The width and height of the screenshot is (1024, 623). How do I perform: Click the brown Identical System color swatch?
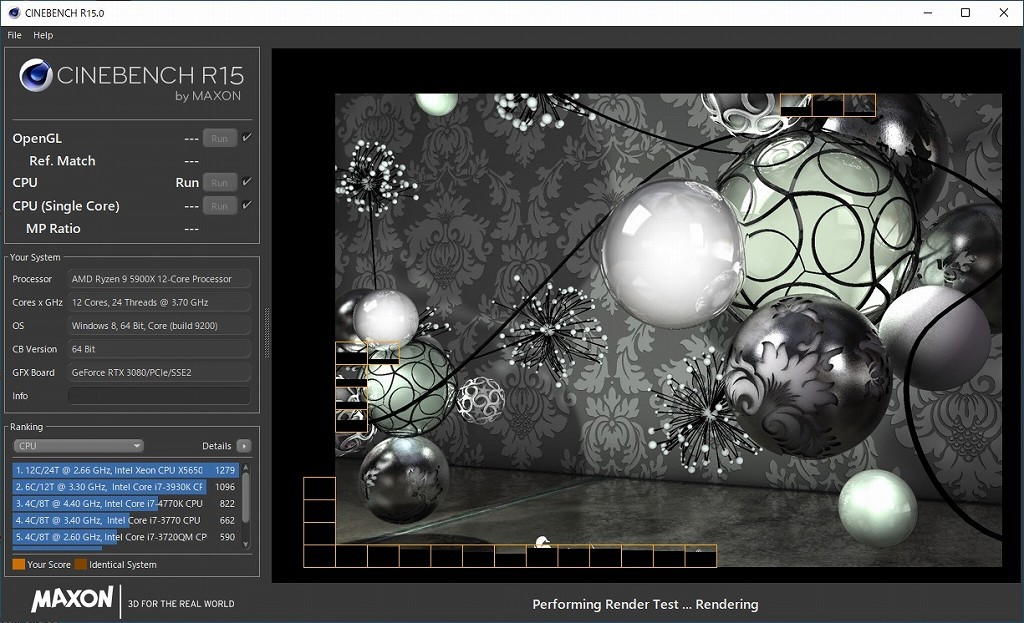(x=80, y=565)
